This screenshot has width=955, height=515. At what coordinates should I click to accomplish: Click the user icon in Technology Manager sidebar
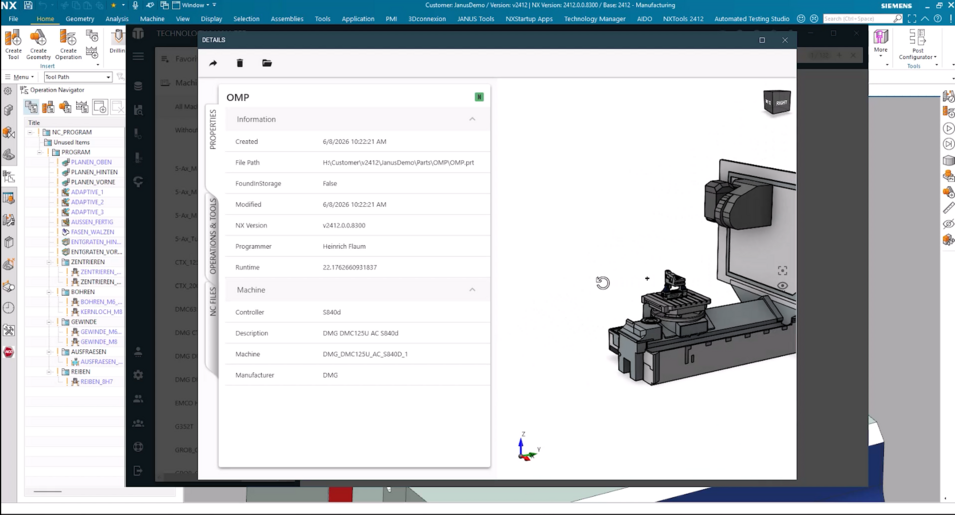coord(138,351)
